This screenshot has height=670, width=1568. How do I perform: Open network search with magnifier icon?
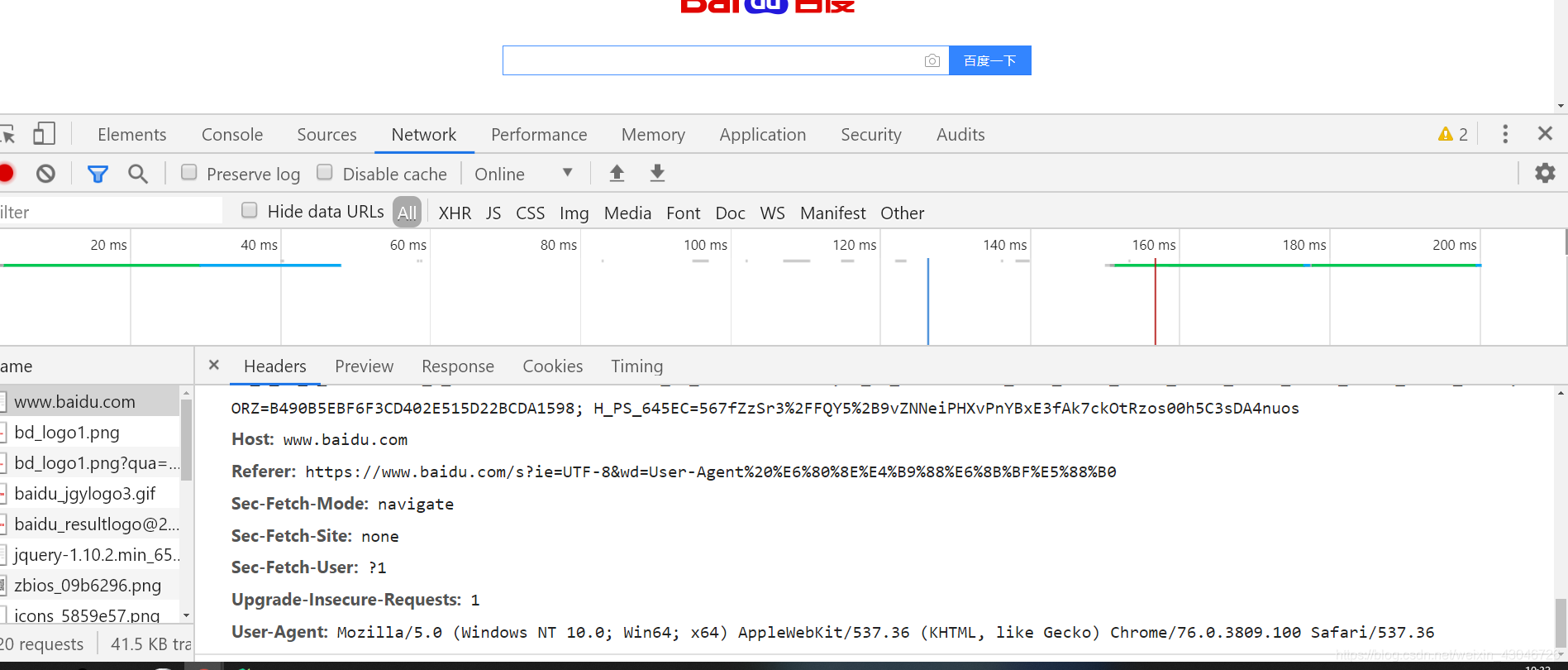point(138,174)
